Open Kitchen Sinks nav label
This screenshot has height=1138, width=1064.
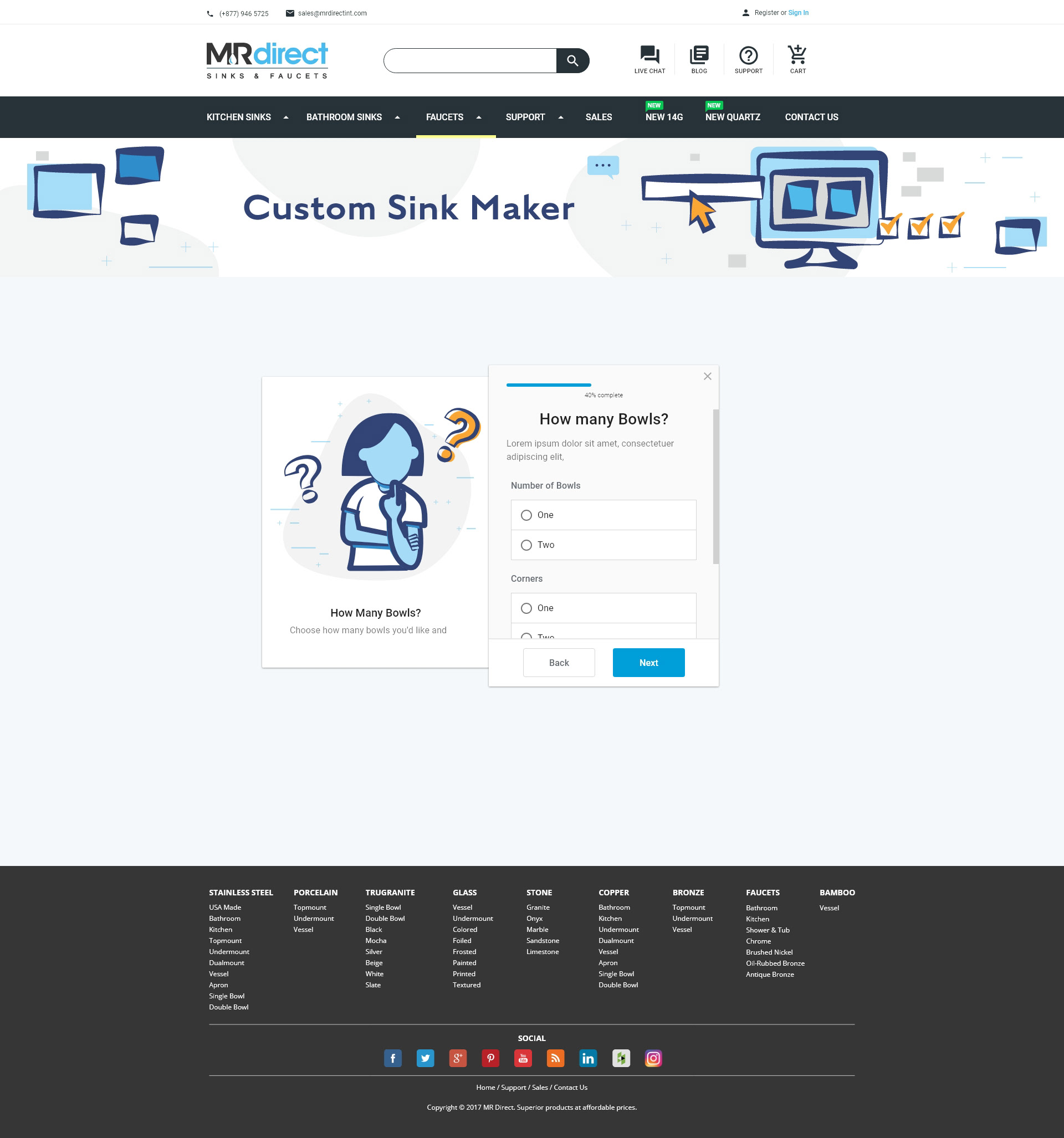(x=239, y=117)
